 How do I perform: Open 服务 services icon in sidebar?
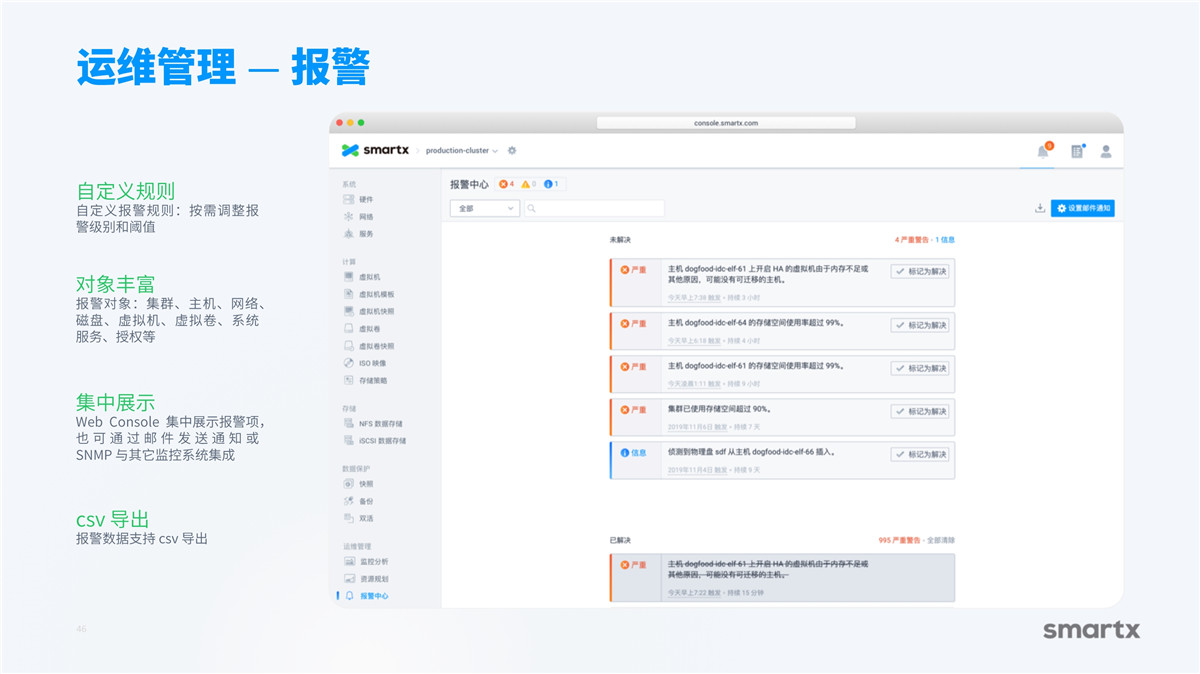pos(349,233)
